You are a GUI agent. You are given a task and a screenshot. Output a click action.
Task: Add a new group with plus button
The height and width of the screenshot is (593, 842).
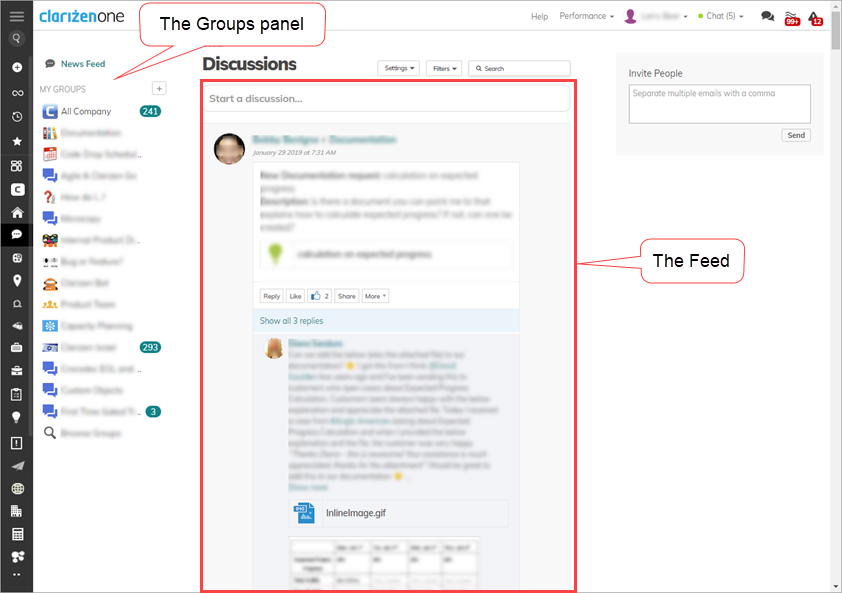pyautogui.click(x=159, y=89)
